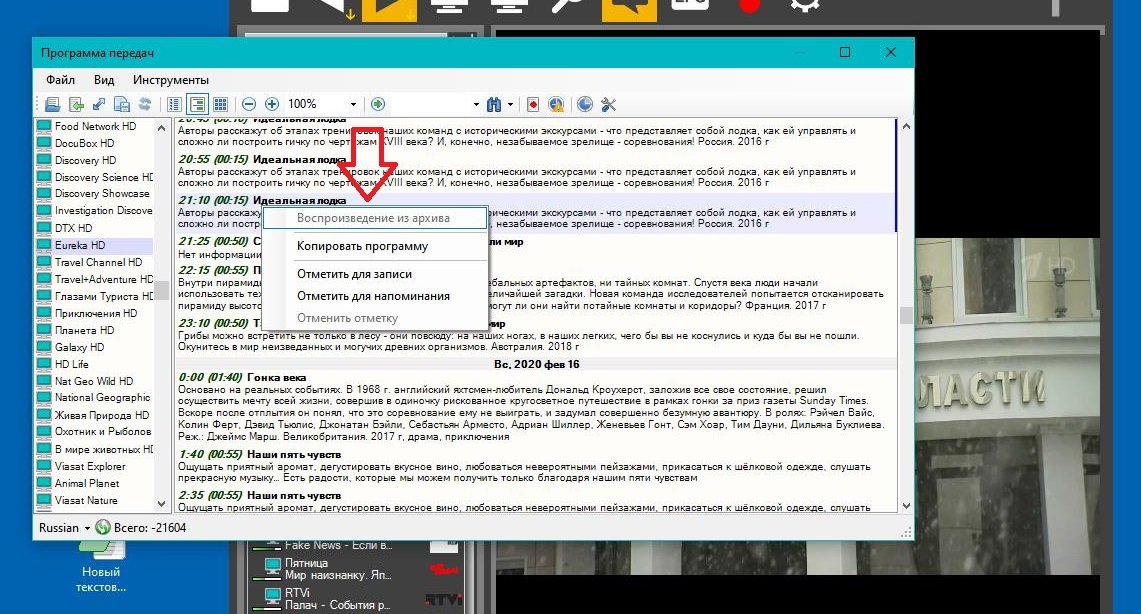Image resolution: width=1141 pixels, height=614 pixels.
Task: Click the zoom out minus icon
Action: (248, 104)
